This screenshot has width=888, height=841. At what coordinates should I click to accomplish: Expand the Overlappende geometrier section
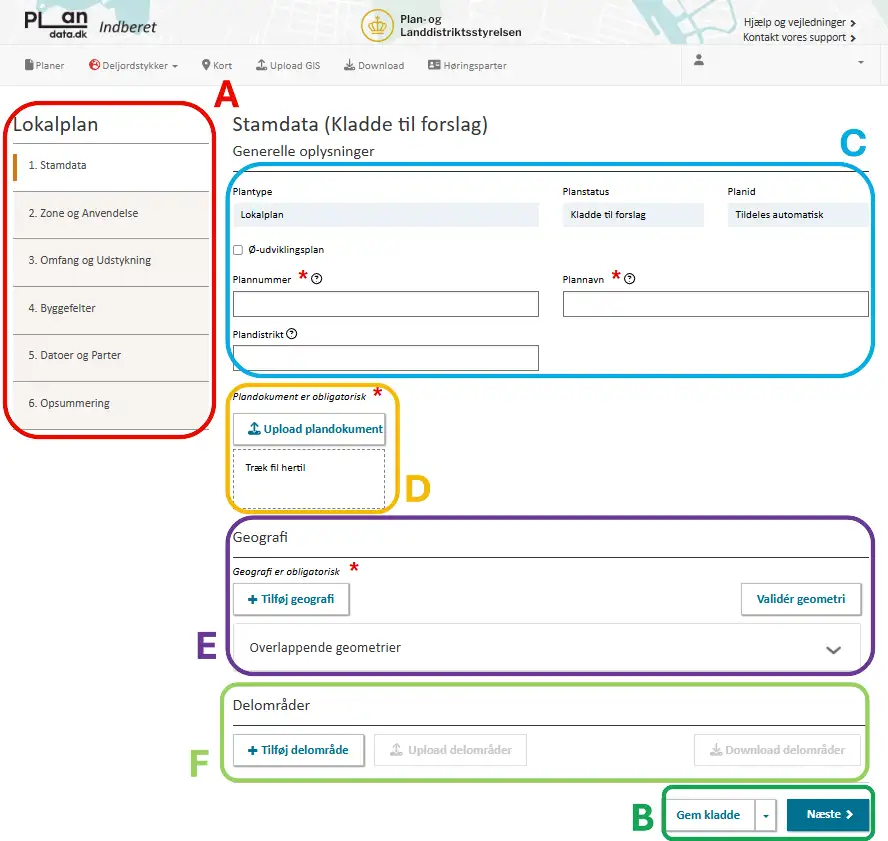pos(833,649)
